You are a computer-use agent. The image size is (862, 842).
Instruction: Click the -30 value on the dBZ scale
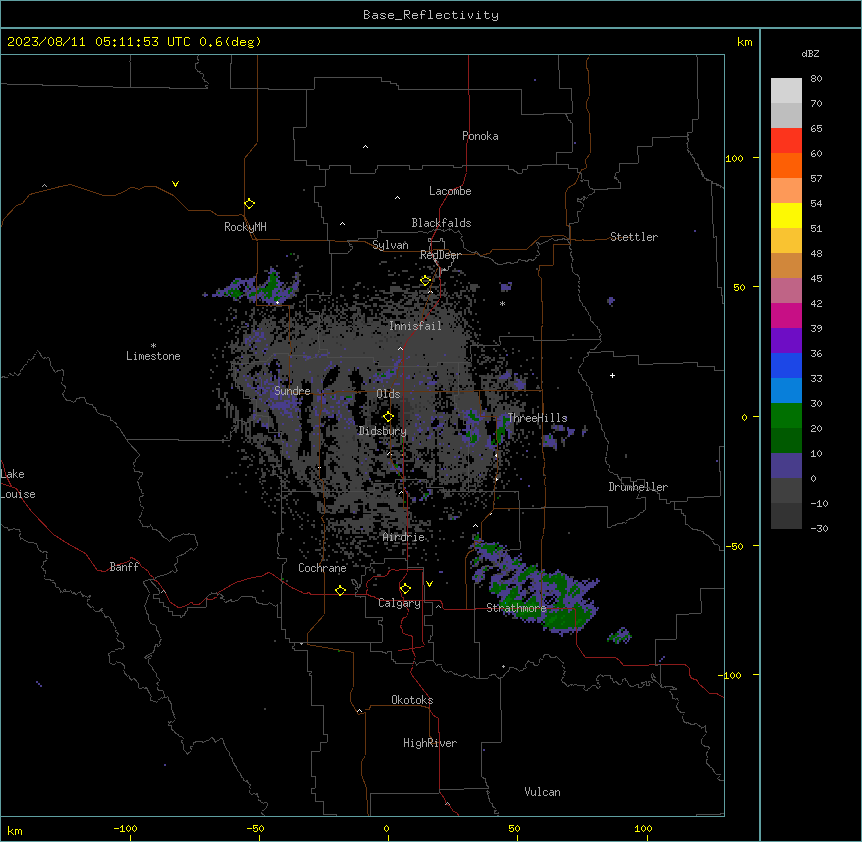point(819,528)
